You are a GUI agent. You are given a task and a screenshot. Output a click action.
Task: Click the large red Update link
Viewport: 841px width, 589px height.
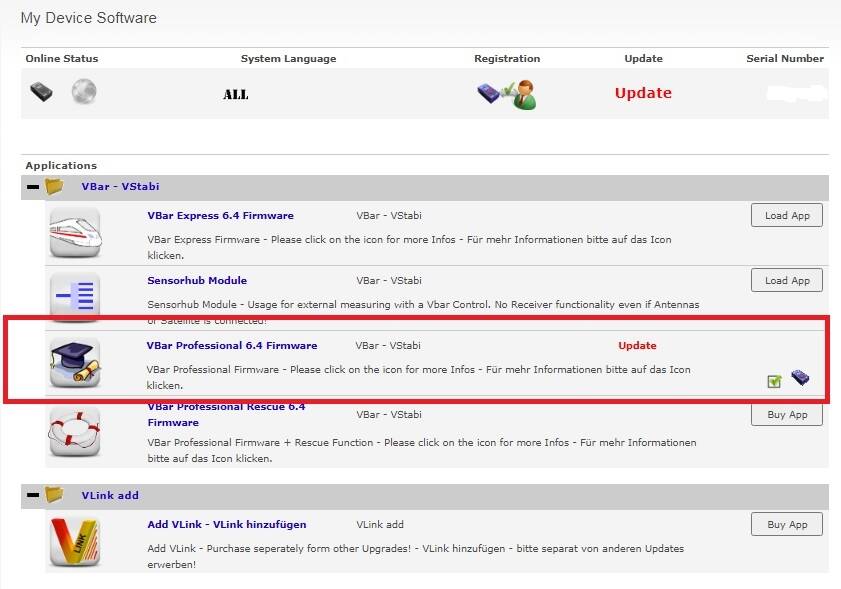pyautogui.click(x=643, y=93)
